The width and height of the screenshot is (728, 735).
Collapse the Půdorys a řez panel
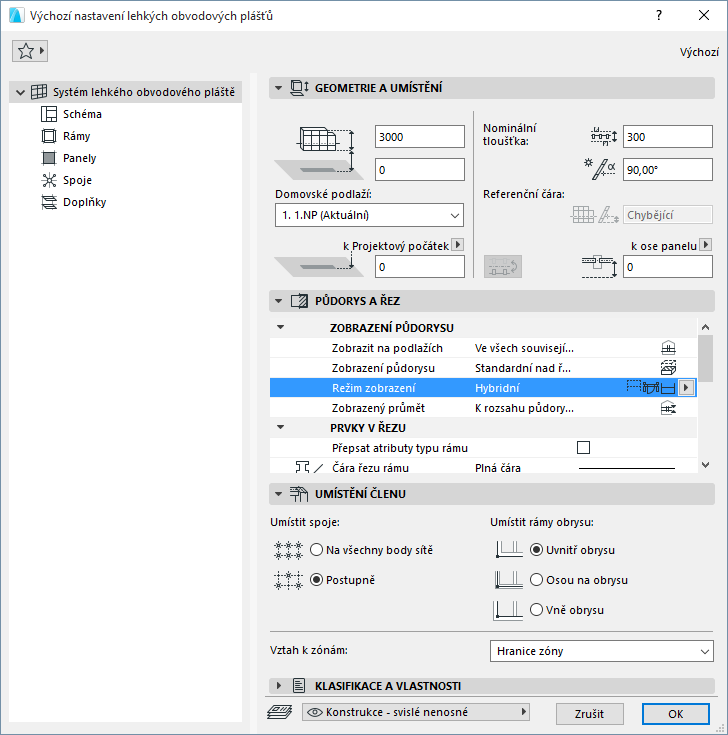(278, 301)
